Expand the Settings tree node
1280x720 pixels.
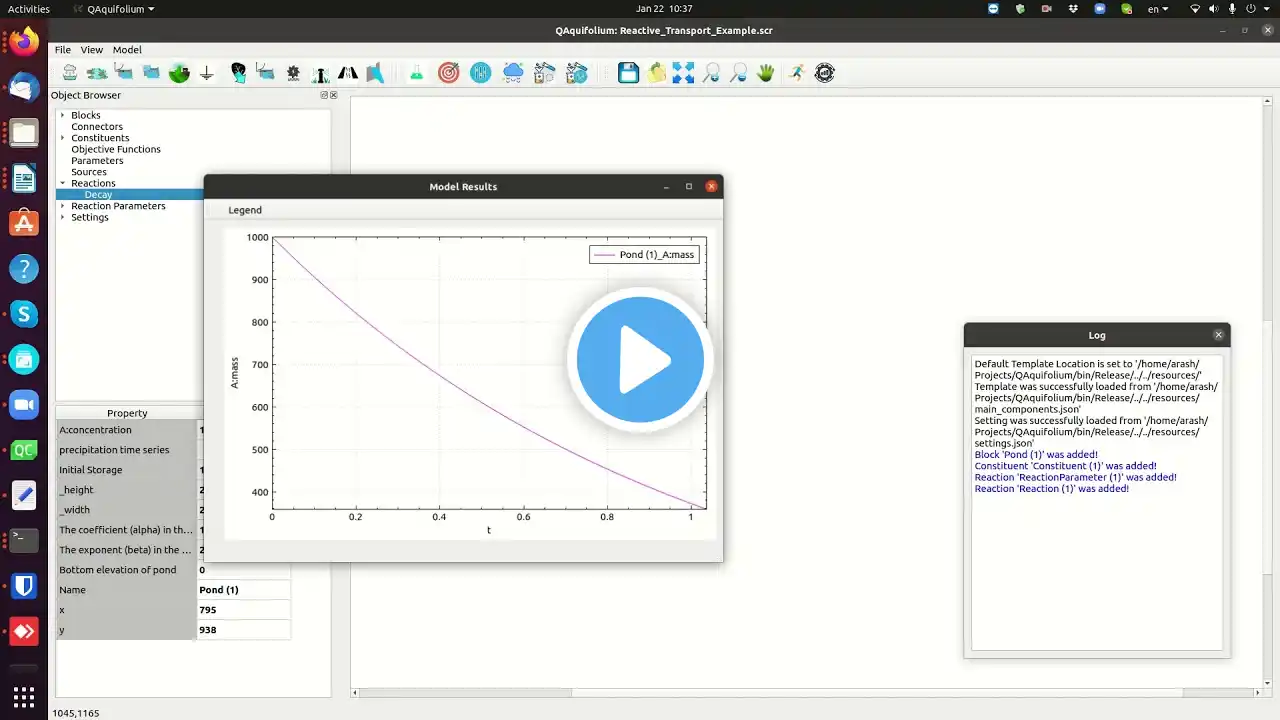coord(62,217)
